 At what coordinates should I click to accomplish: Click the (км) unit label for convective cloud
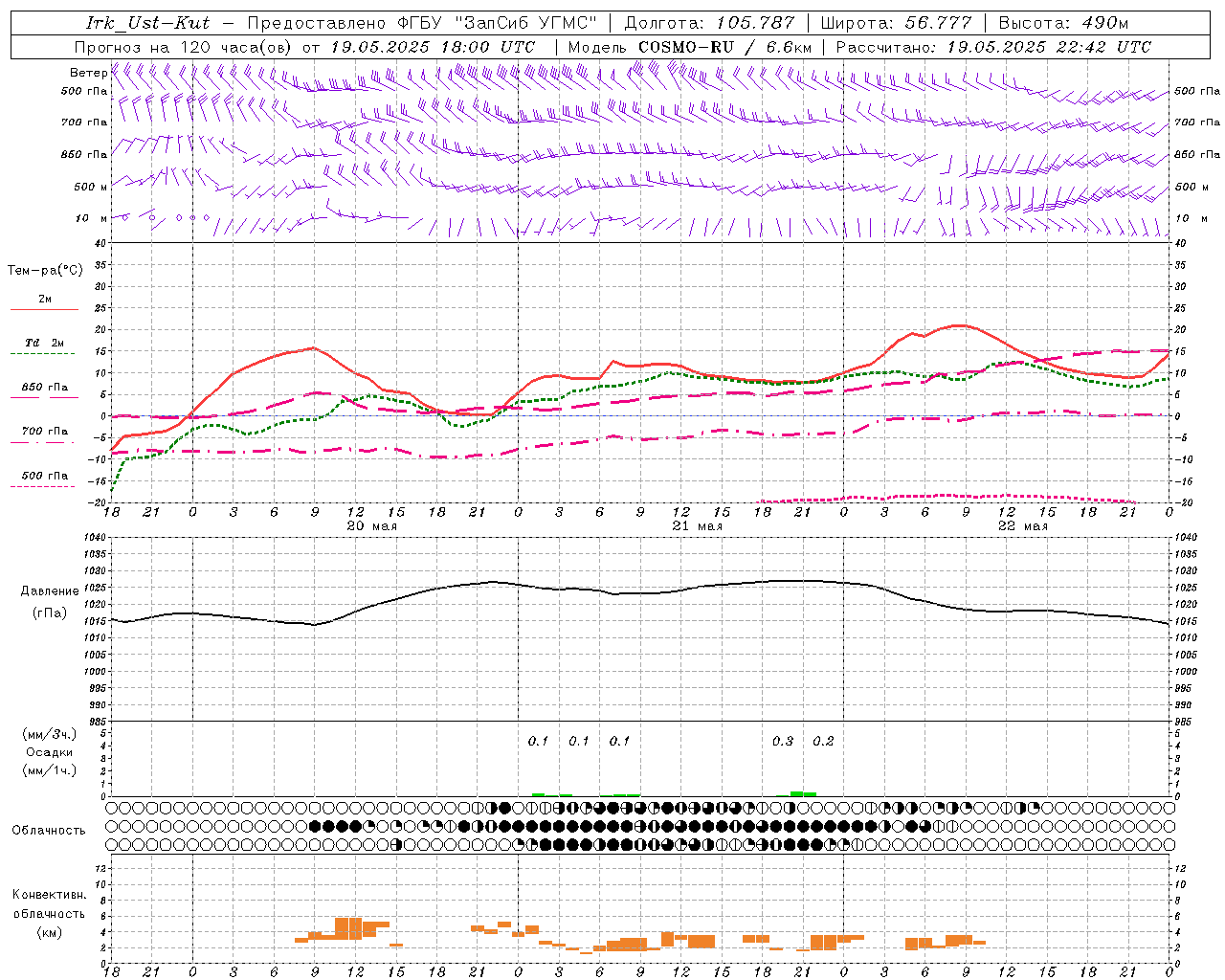(50, 932)
